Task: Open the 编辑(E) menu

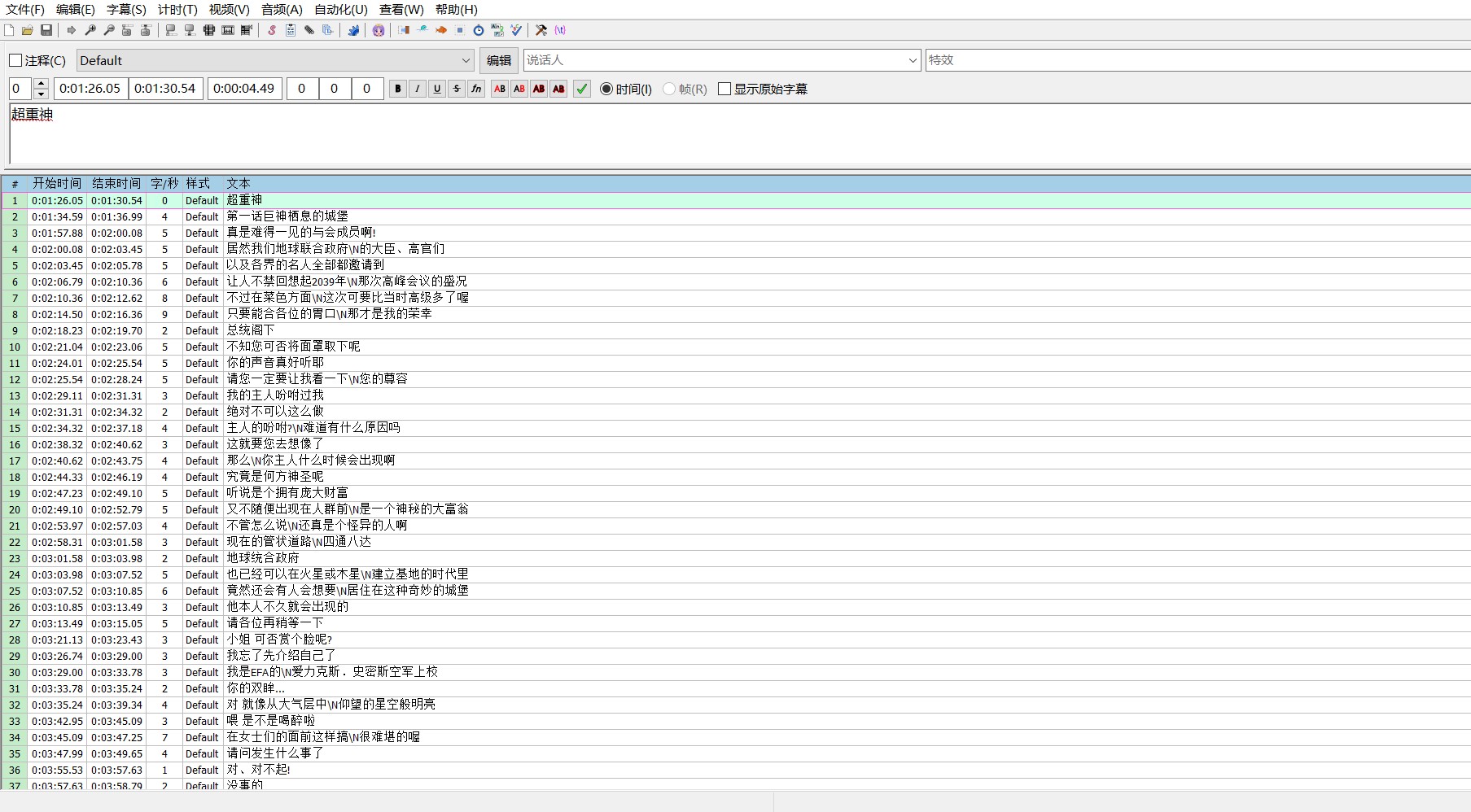Action: (x=76, y=10)
